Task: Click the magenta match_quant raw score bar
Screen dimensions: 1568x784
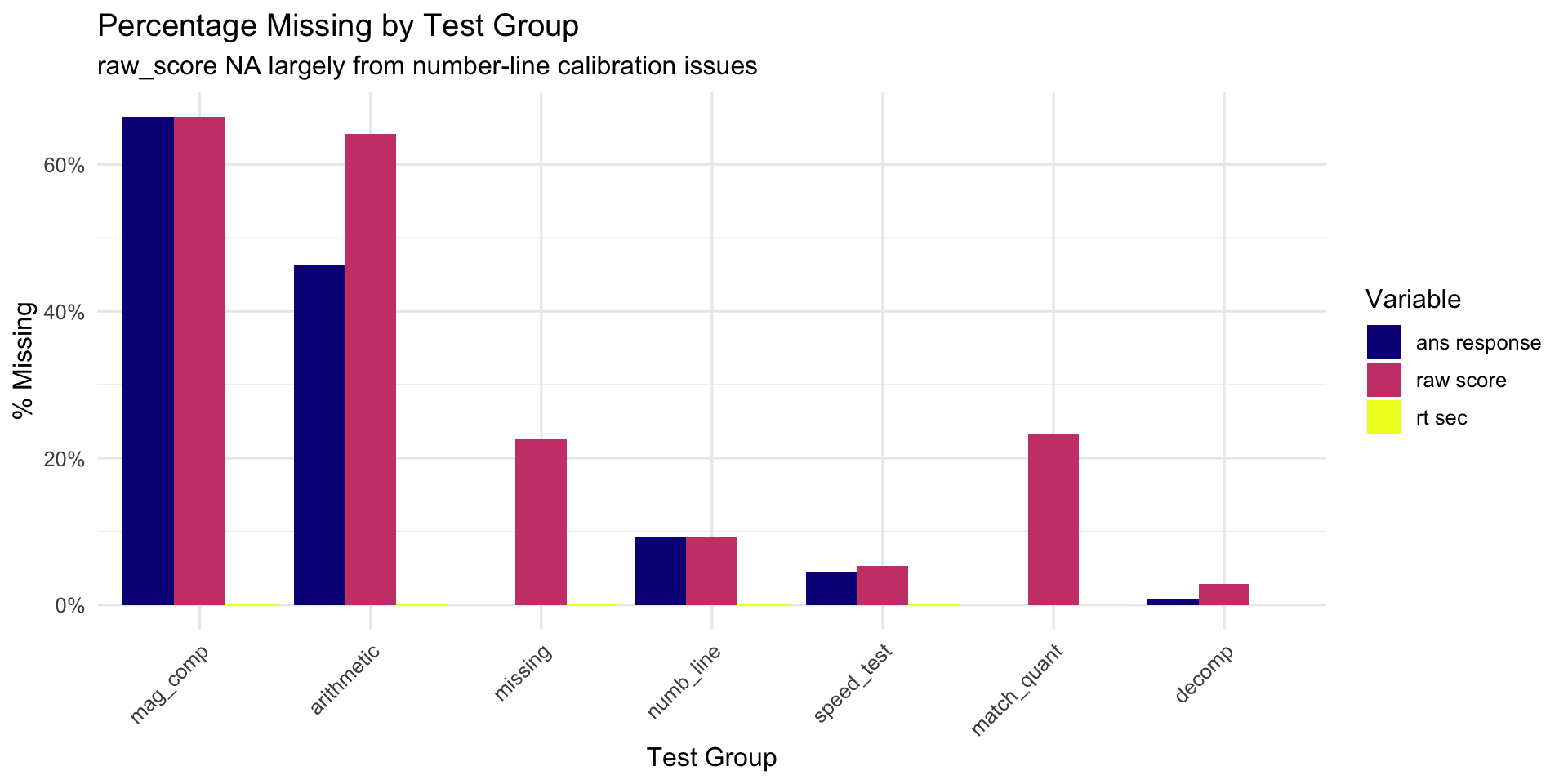Action: click(x=1053, y=519)
